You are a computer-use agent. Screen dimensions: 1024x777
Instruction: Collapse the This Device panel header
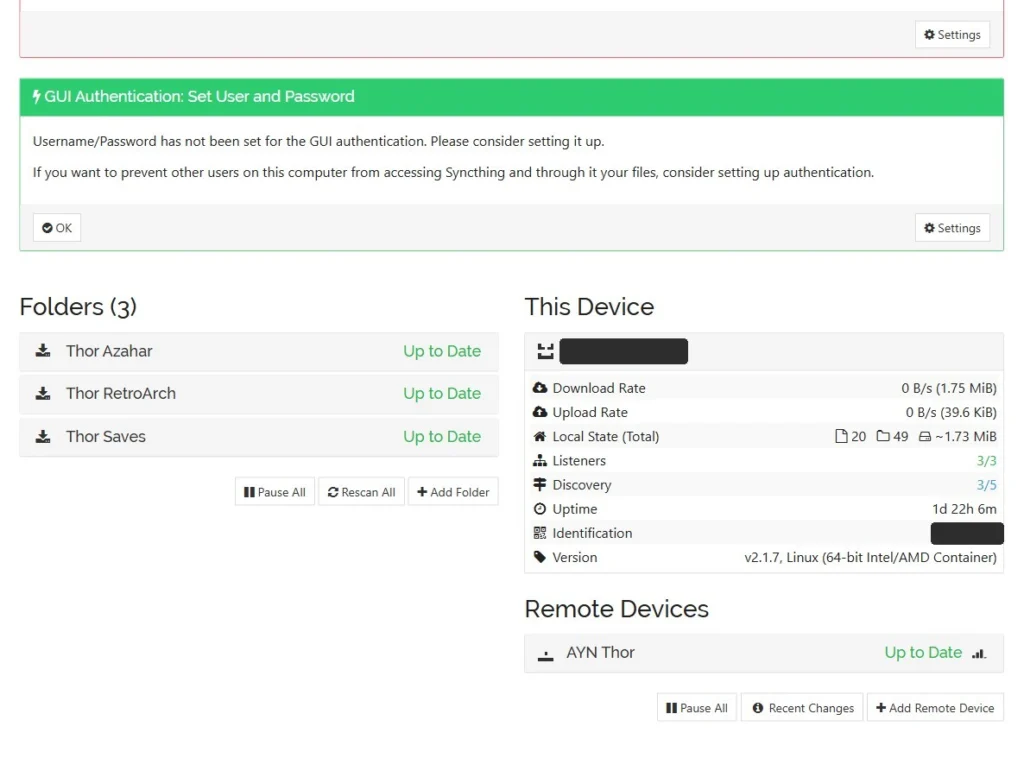pyautogui.click(x=763, y=351)
